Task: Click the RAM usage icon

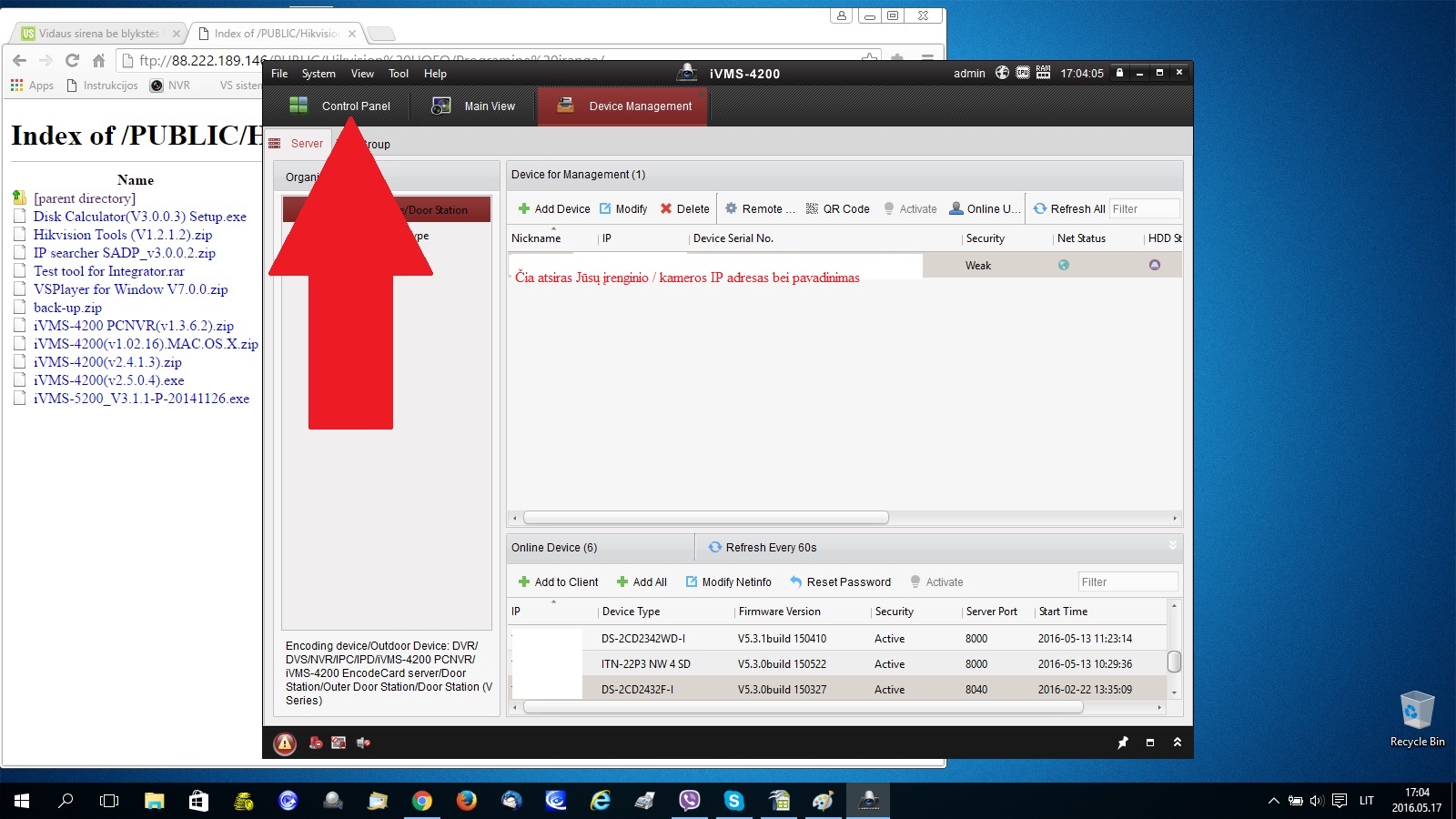Action: [x=1043, y=73]
